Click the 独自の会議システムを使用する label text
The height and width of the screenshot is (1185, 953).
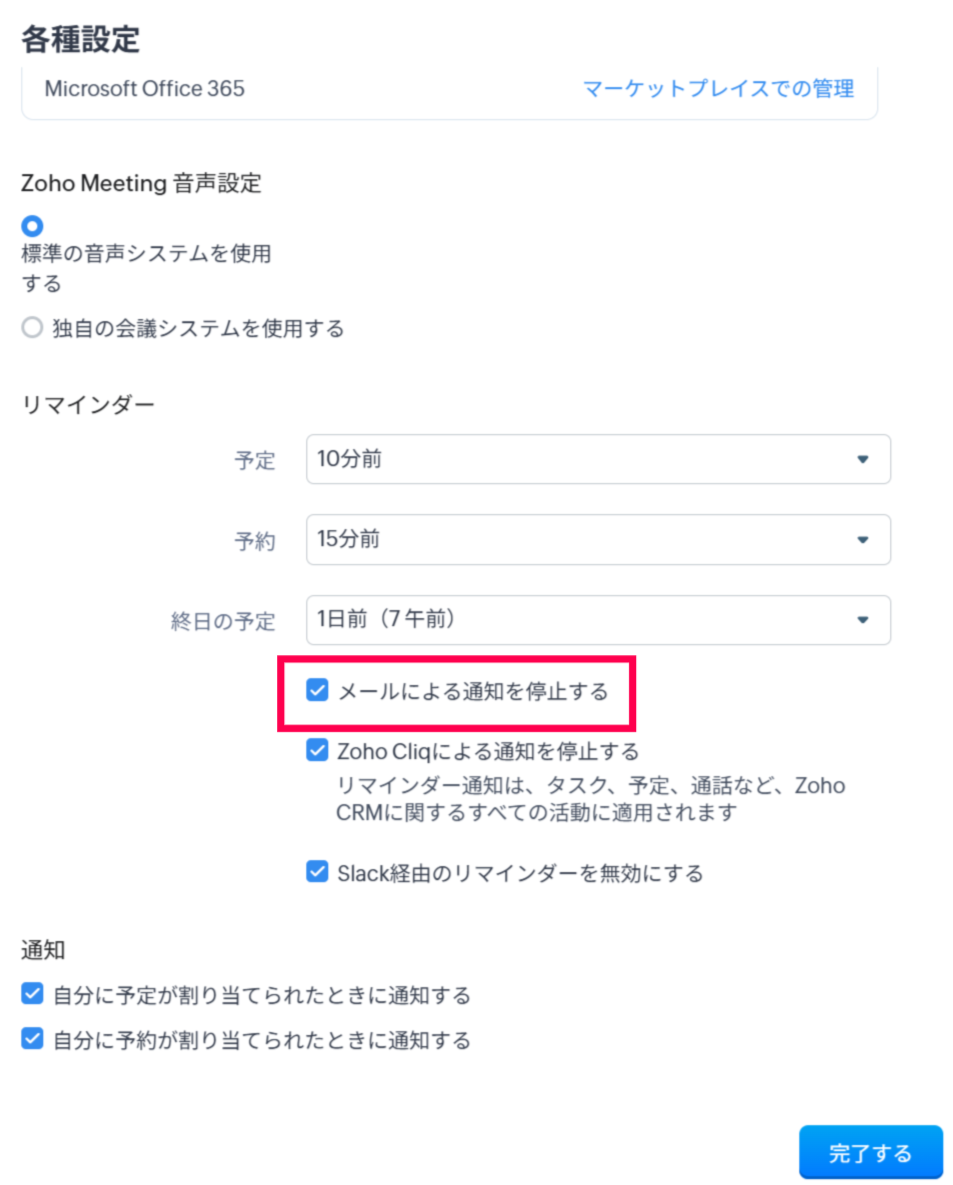click(x=198, y=328)
